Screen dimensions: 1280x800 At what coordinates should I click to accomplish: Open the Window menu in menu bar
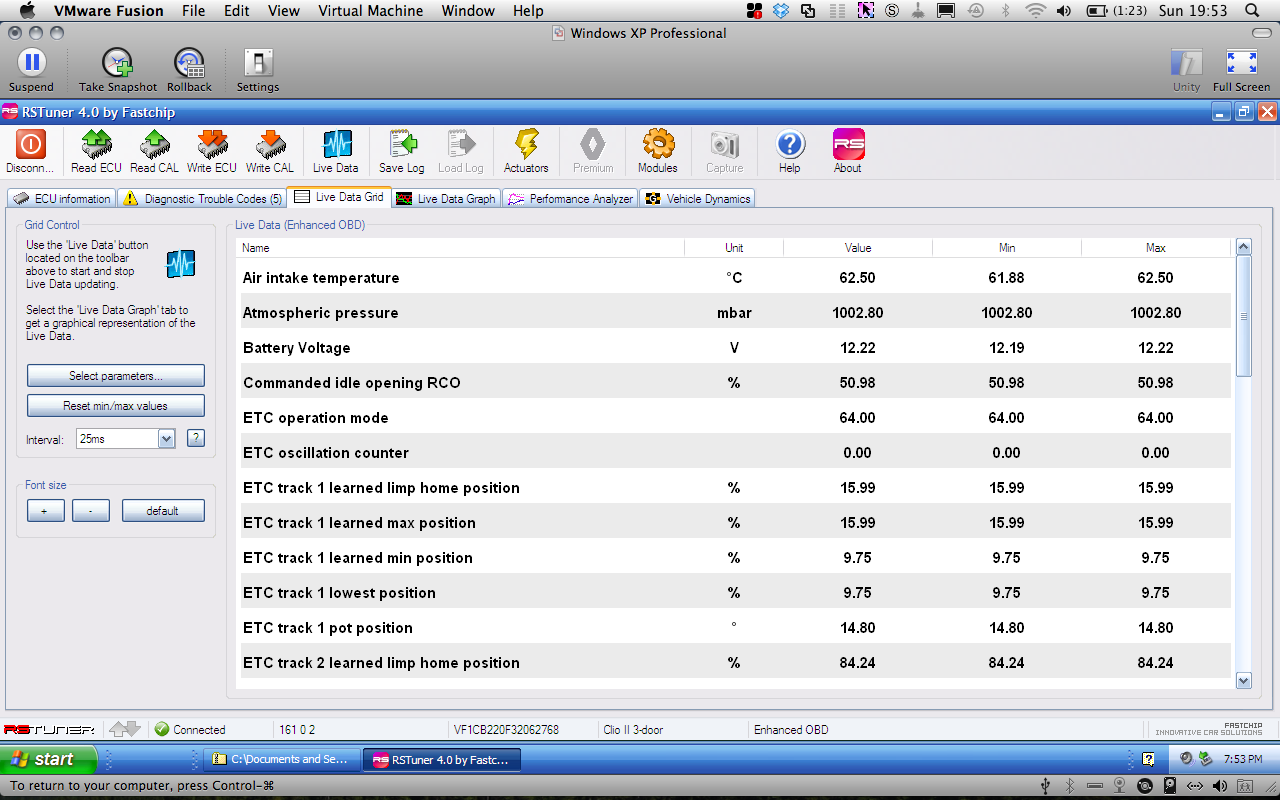pos(468,11)
